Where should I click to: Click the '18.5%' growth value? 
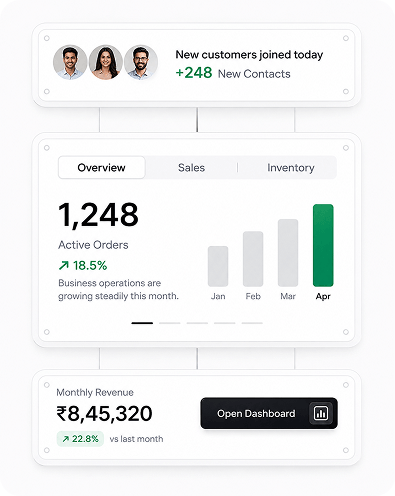coord(90,266)
